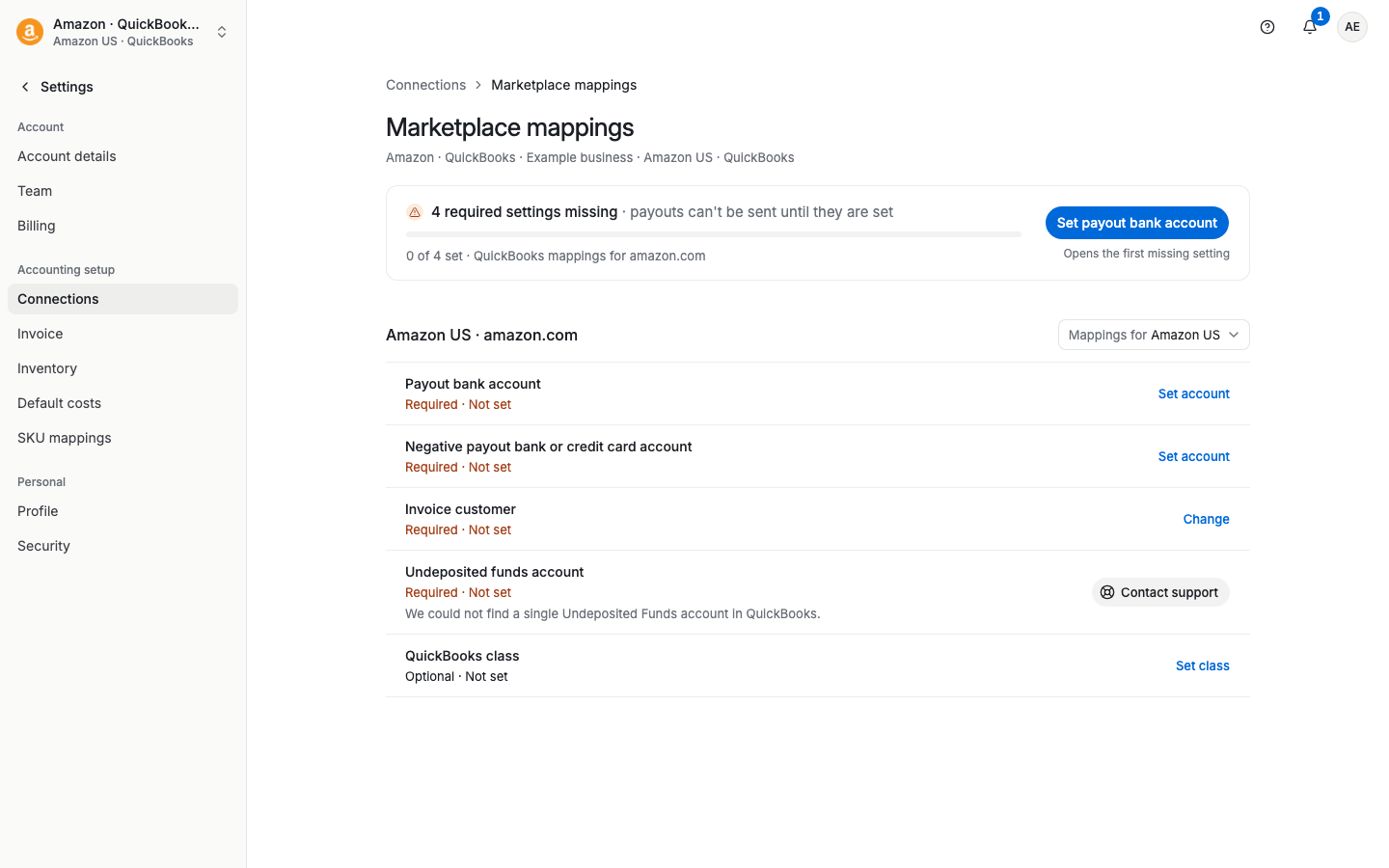
Task: Open the Invoice setup page
Action: pyautogui.click(x=123, y=334)
